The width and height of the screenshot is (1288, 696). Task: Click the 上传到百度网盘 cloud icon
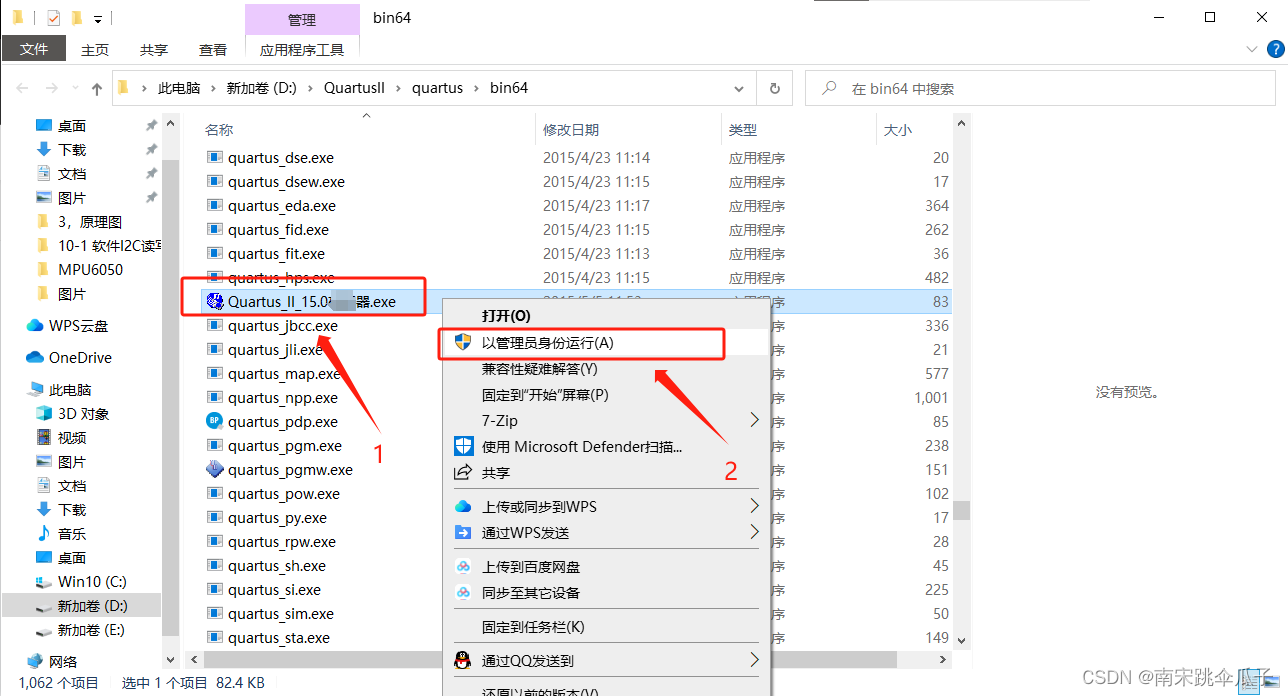click(x=463, y=566)
